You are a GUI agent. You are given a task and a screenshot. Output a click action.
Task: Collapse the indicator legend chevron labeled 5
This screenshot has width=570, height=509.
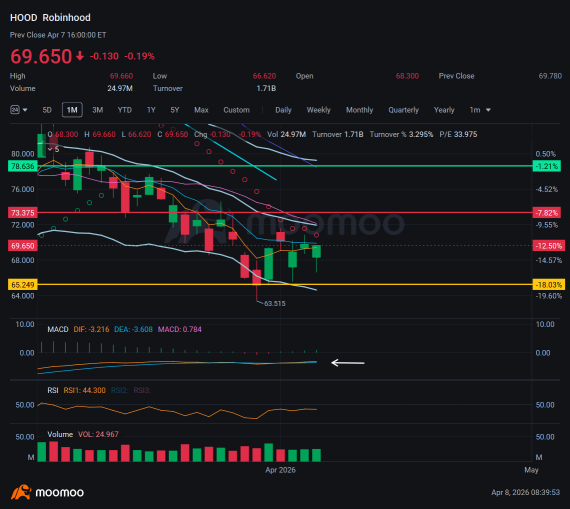(50, 149)
